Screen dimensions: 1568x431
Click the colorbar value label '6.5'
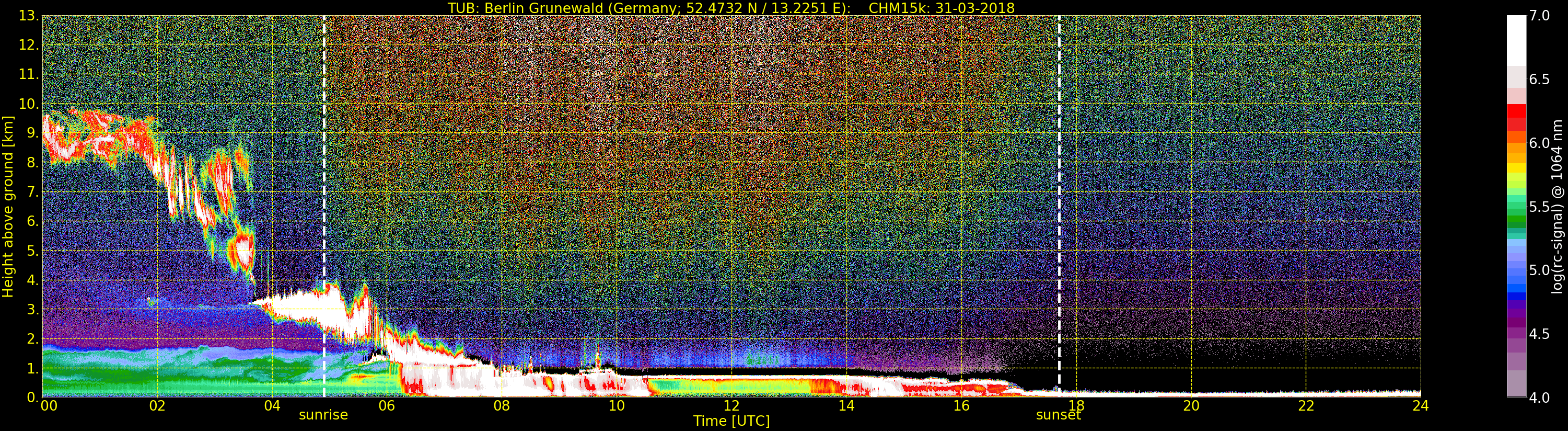[1539, 80]
